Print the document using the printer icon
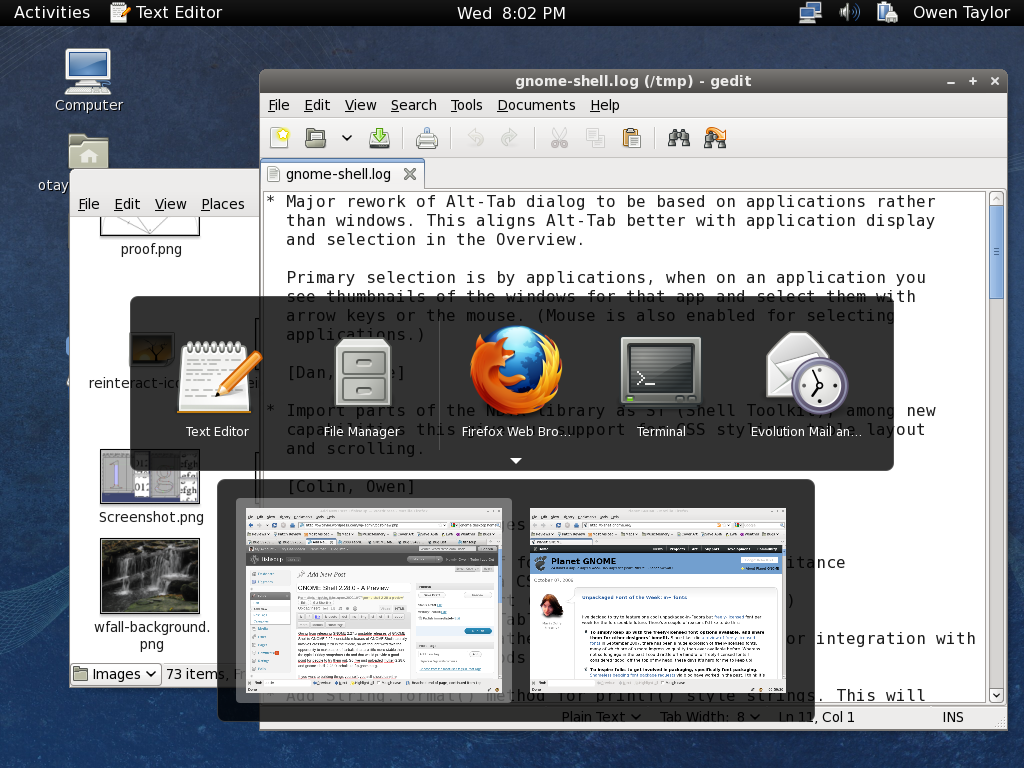The image size is (1024, 768). (427, 138)
